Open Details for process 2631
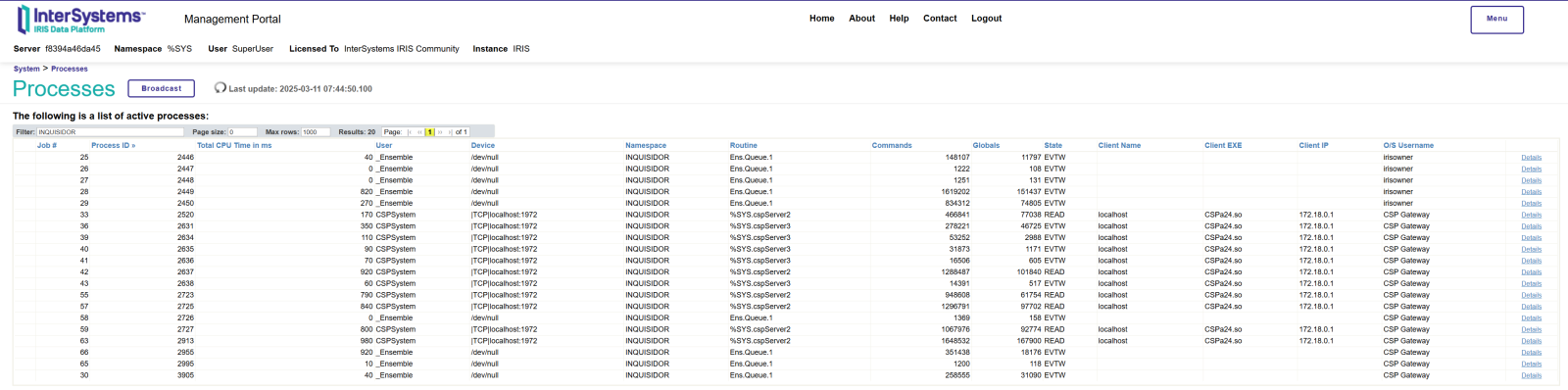 tap(1532, 226)
